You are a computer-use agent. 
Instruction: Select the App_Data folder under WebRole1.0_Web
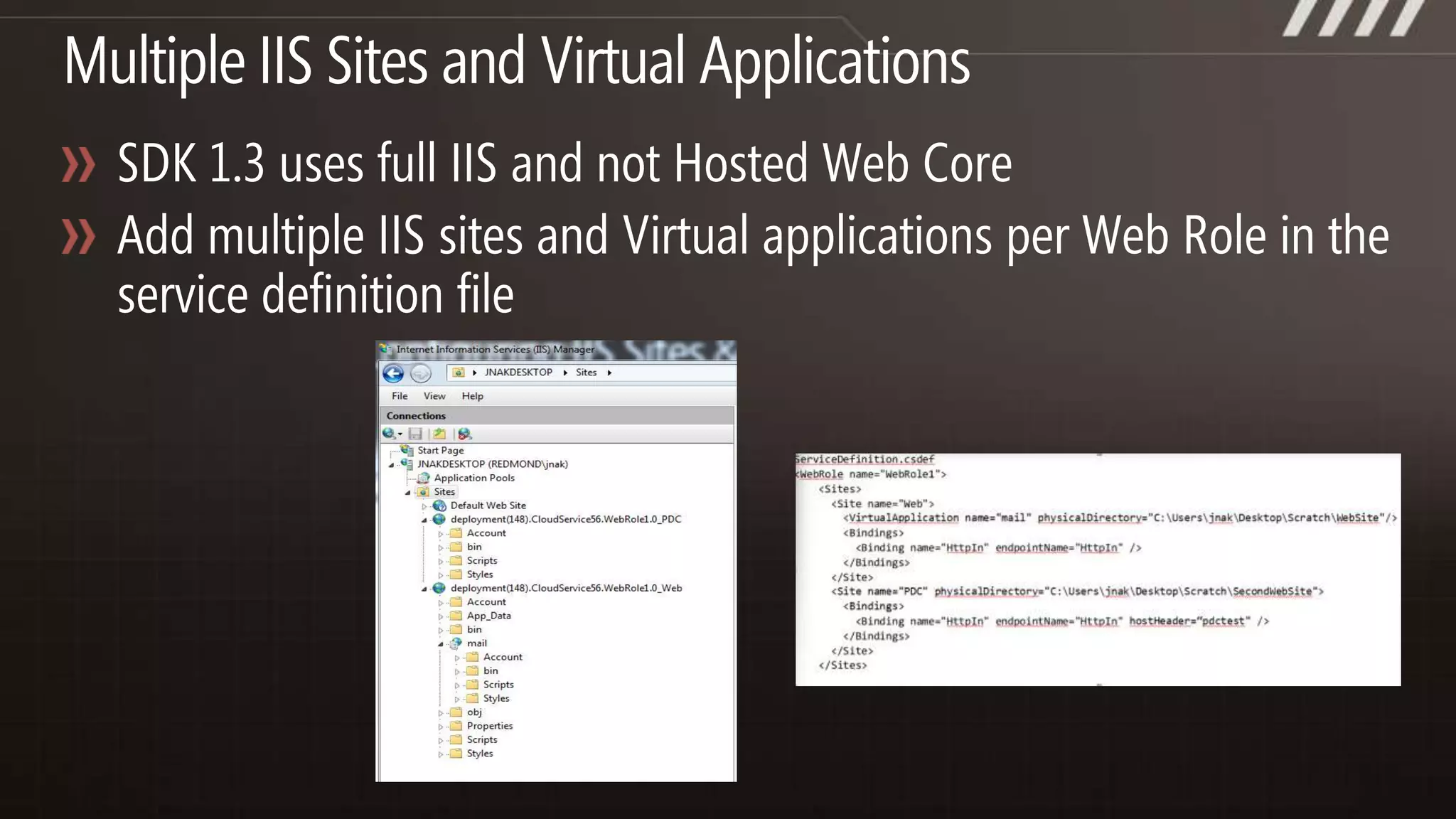[488, 616]
